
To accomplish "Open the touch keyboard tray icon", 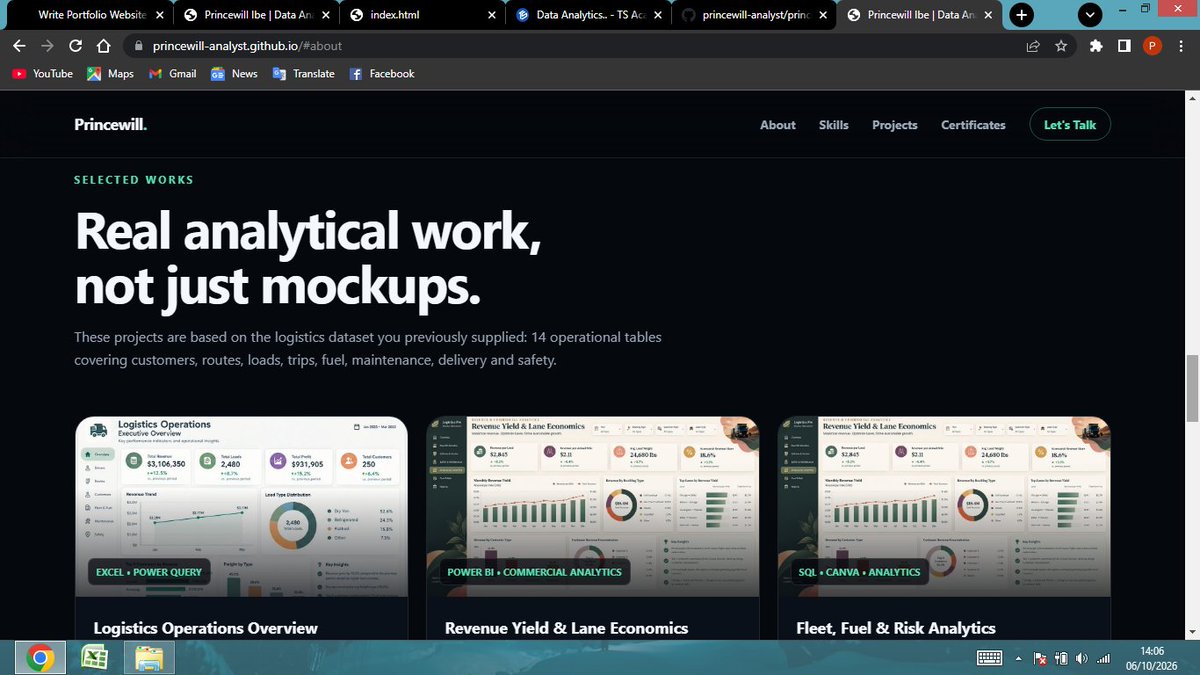I will pos(989,658).
